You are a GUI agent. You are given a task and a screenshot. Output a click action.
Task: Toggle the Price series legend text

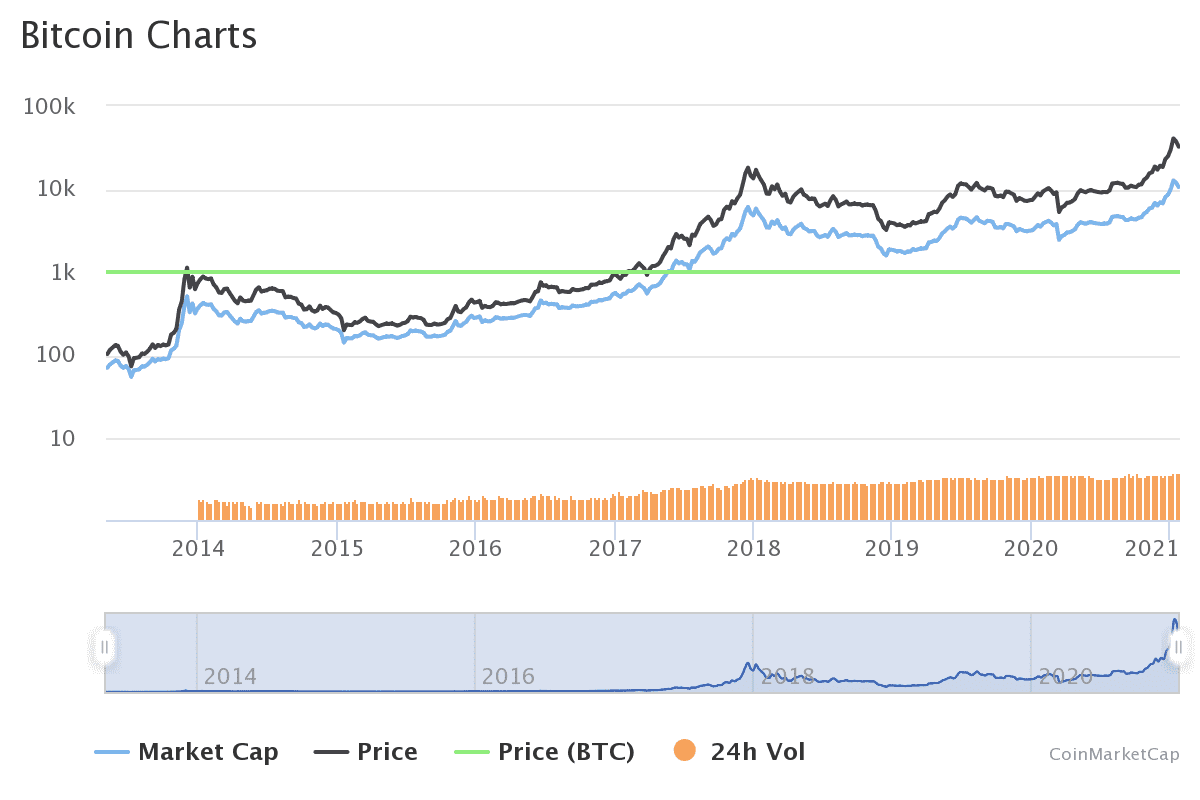pyautogui.click(x=387, y=752)
